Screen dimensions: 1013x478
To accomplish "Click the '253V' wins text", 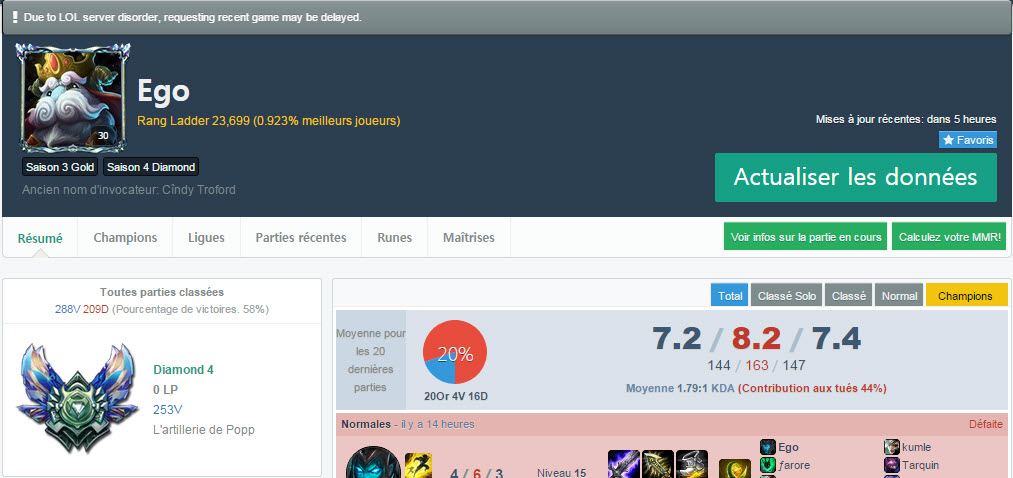I will (x=168, y=410).
